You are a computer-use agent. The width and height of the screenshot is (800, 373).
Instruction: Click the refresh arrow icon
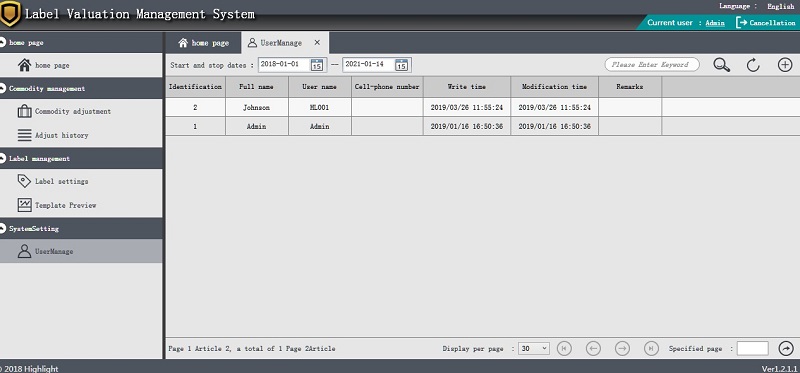(x=753, y=65)
